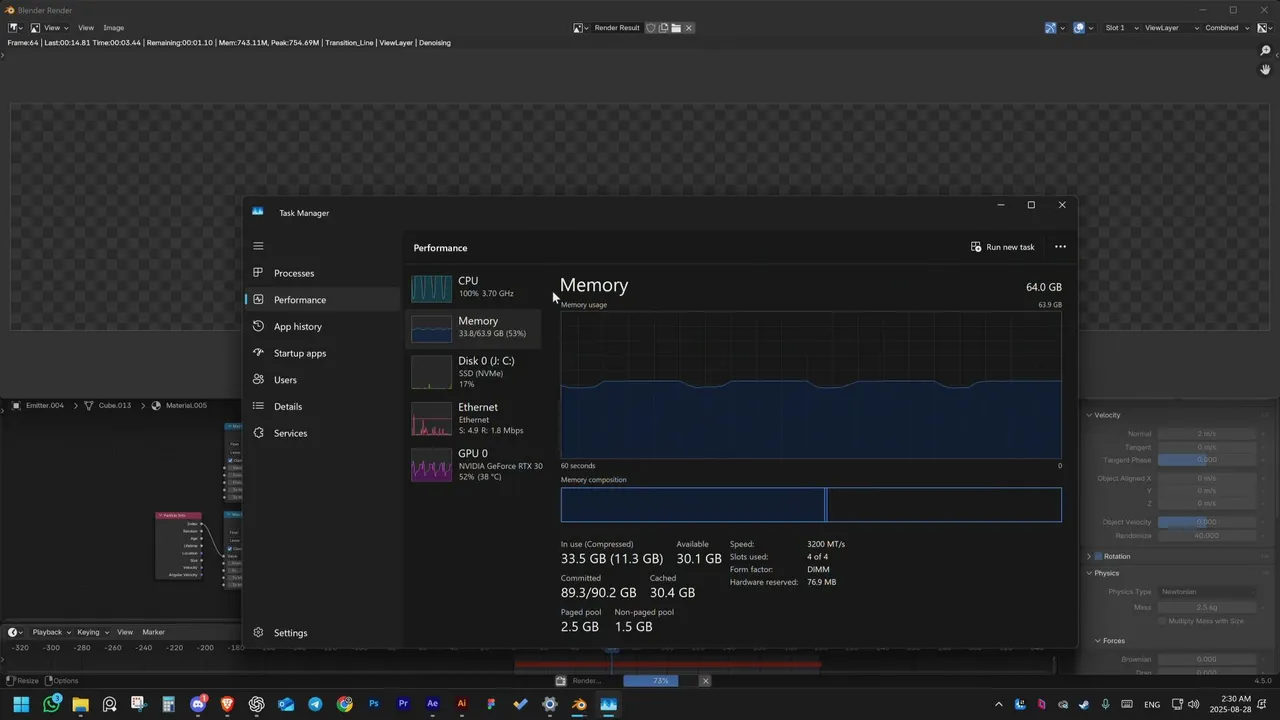Select GPU 0 NVIDIA GeForce entry
The height and width of the screenshot is (720, 1280).
coord(474,465)
